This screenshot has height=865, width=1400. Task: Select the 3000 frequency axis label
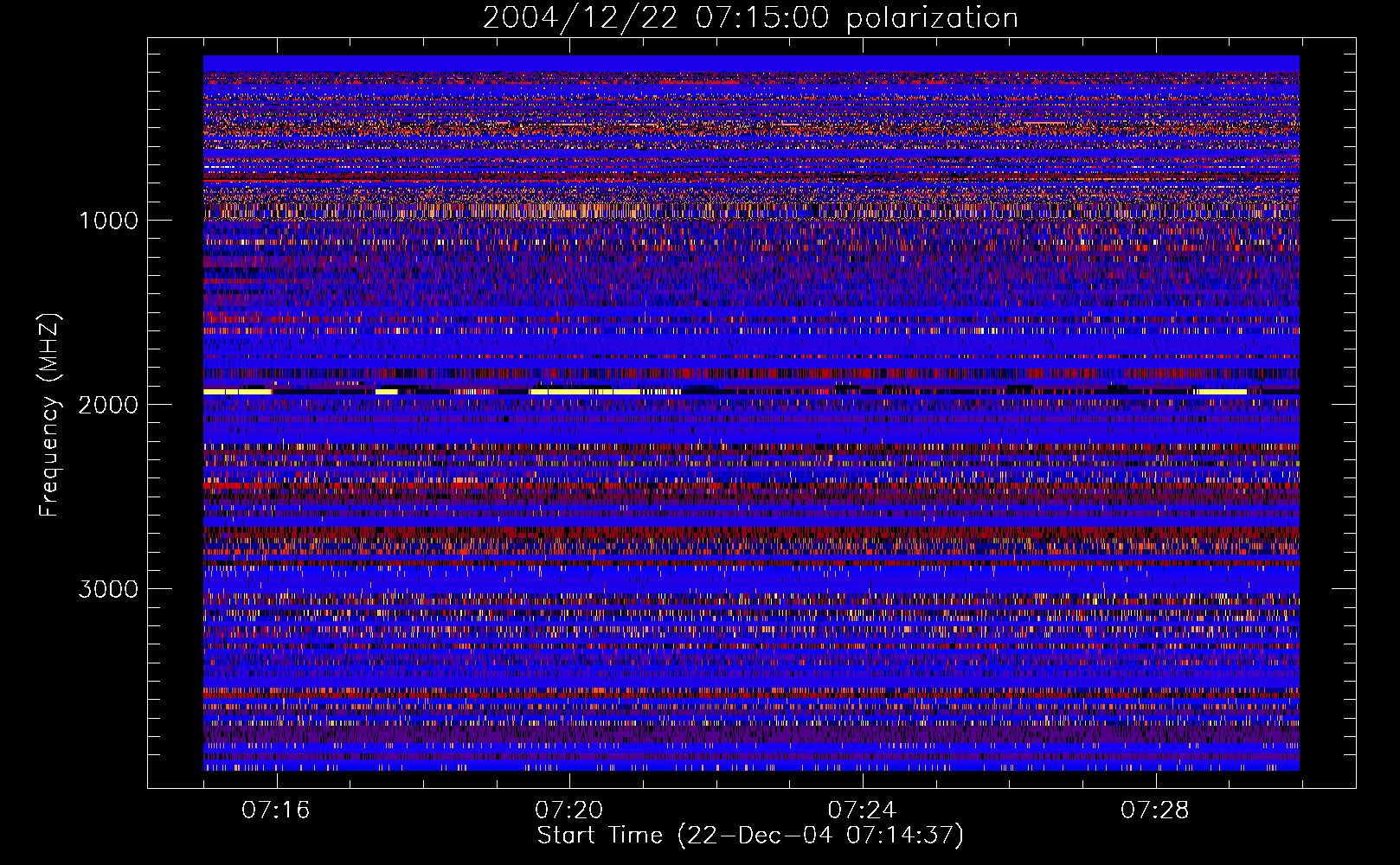pos(108,589)
